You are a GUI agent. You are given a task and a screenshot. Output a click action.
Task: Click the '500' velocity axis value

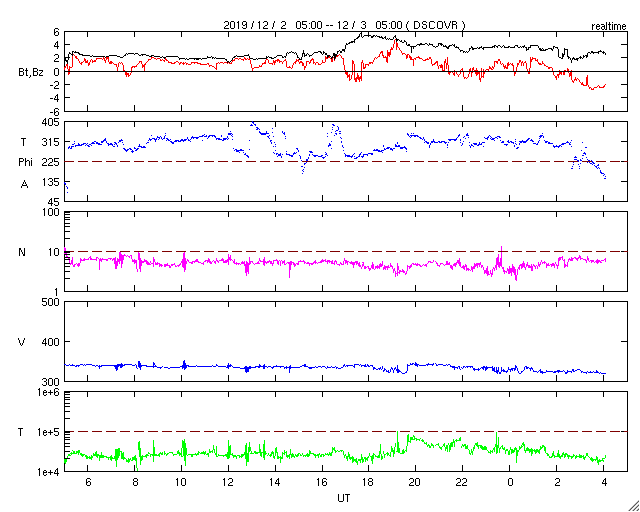point(51,302)
